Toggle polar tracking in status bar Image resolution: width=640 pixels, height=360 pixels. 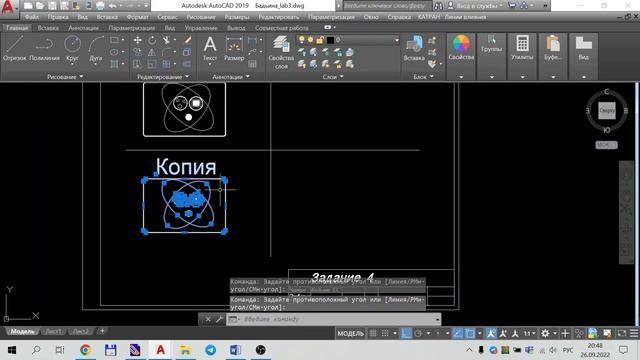418,333
